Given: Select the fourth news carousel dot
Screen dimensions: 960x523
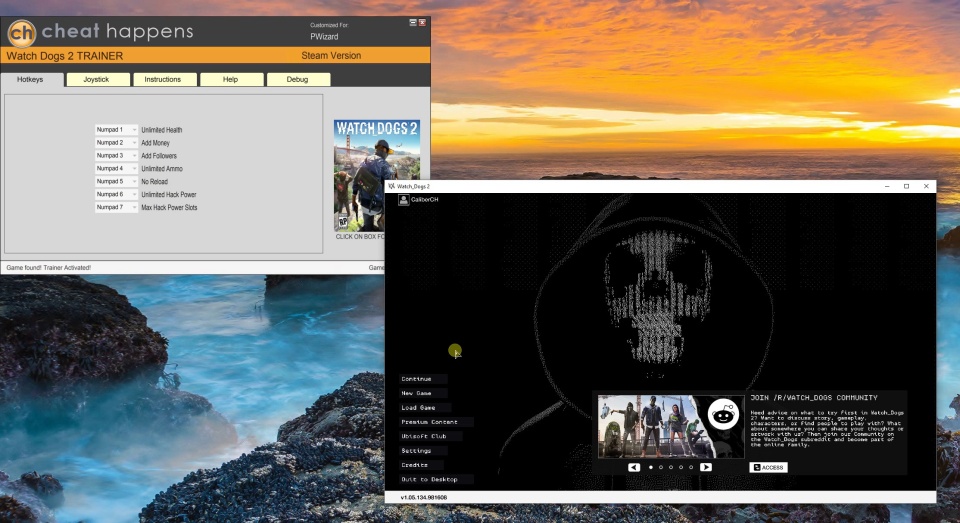Looking at the screenshot, I should point(681,467).
